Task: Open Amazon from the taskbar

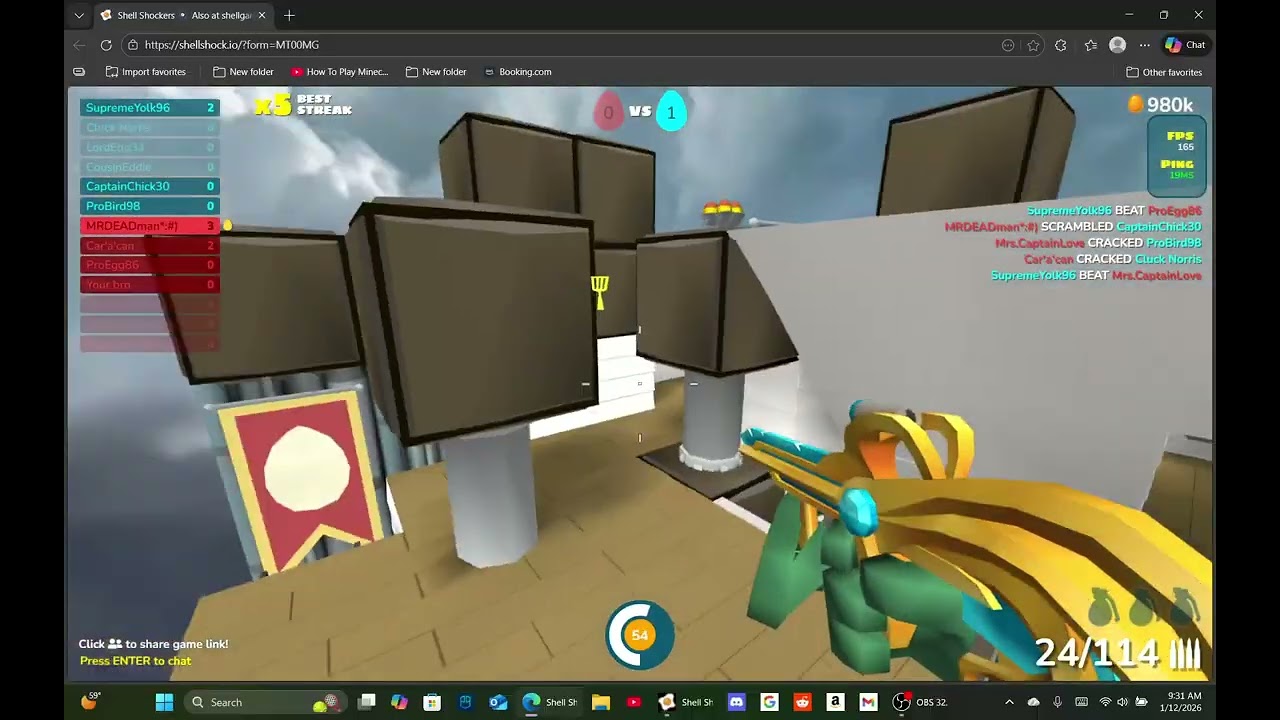Action: [x=835, y=702]
